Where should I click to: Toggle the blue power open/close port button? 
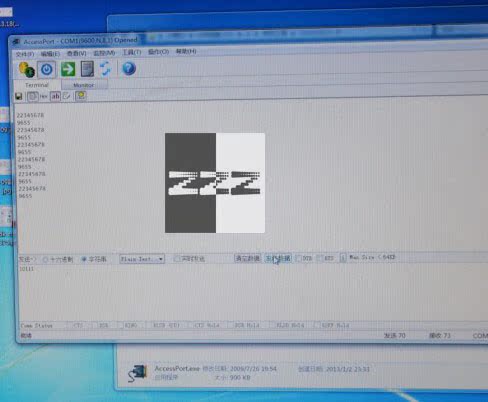click(x=46, y=69)
